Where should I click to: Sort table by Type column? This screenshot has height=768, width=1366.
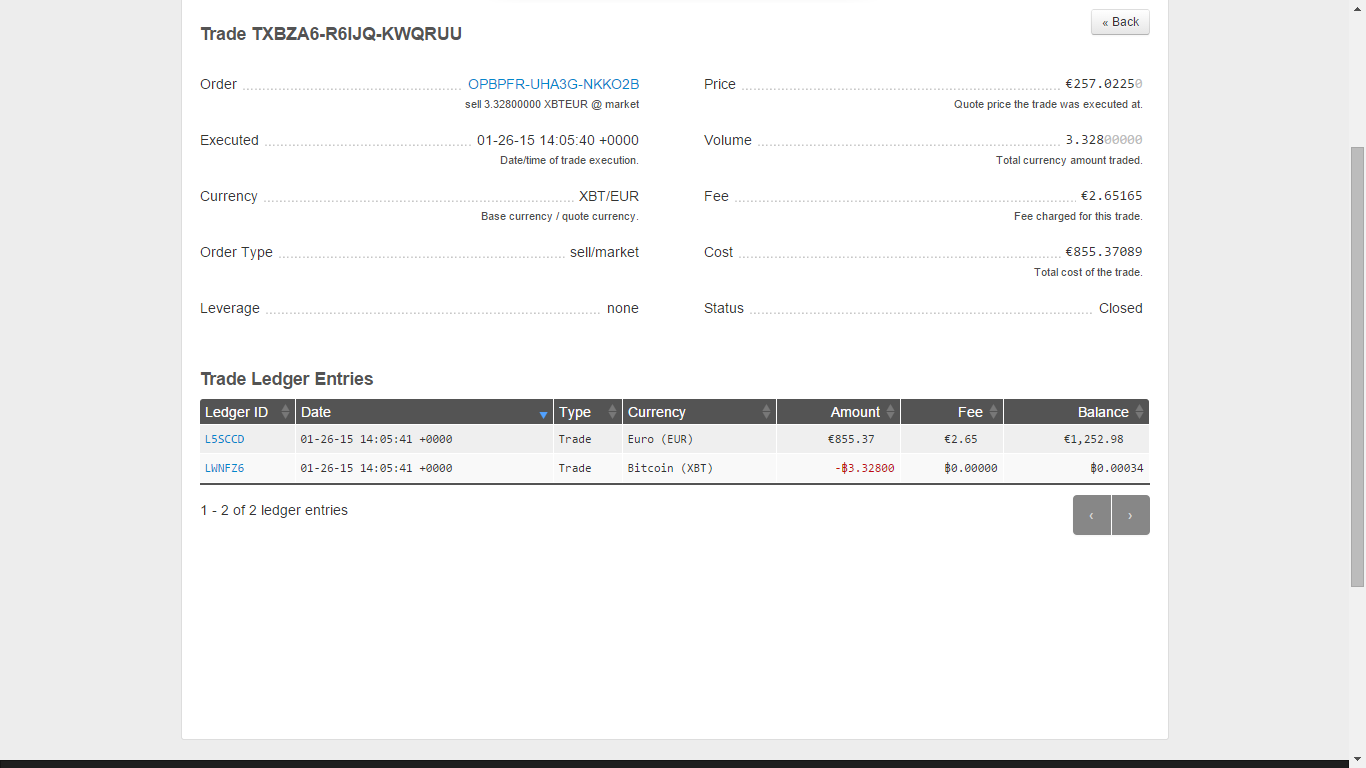588,412
